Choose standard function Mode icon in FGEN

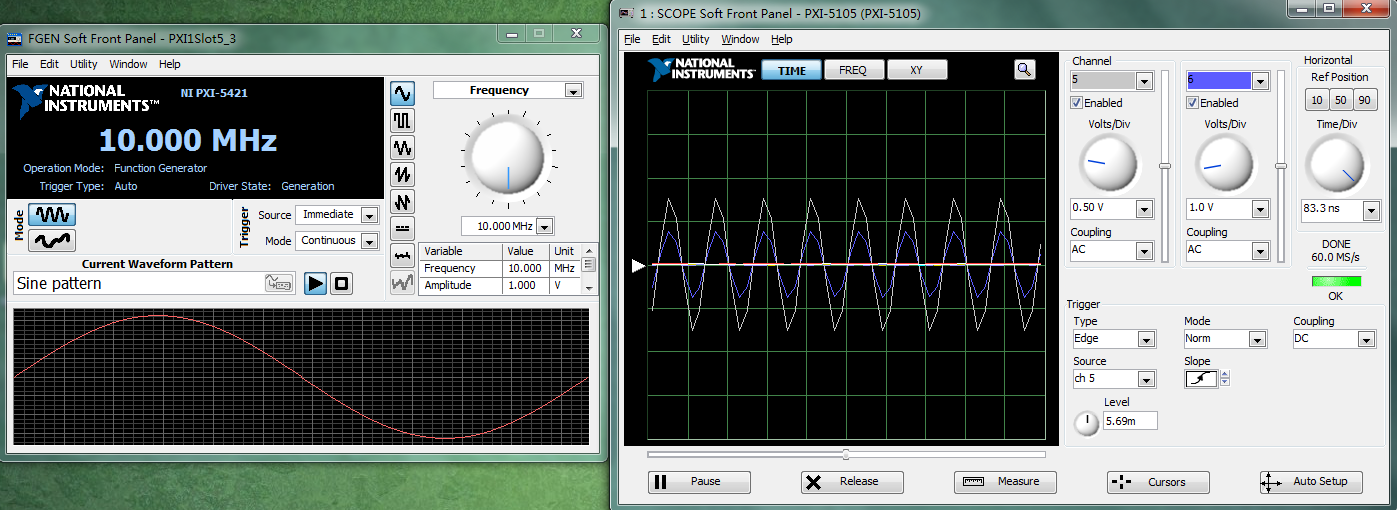click(52, 214)
